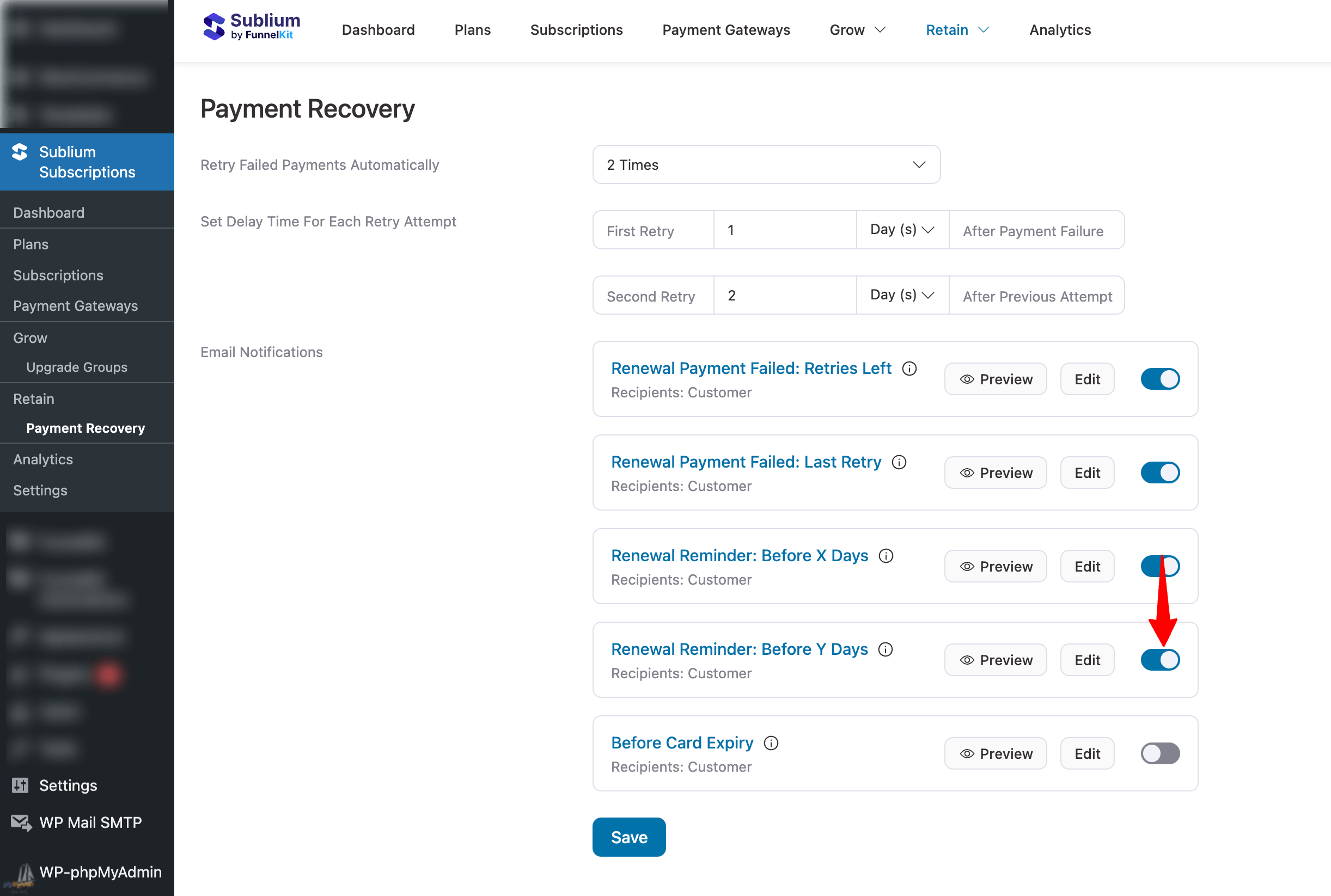Click info icon beside Before Card Expiry
This screenshot has width=1331, height=896.
[771, 744]
